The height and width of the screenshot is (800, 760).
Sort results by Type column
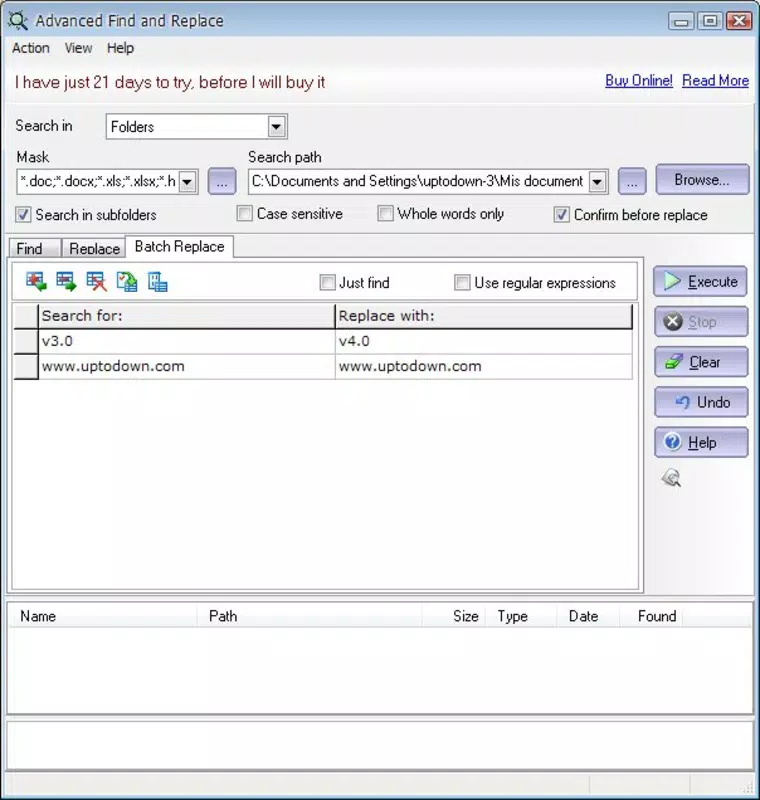(x=521, y=616)
